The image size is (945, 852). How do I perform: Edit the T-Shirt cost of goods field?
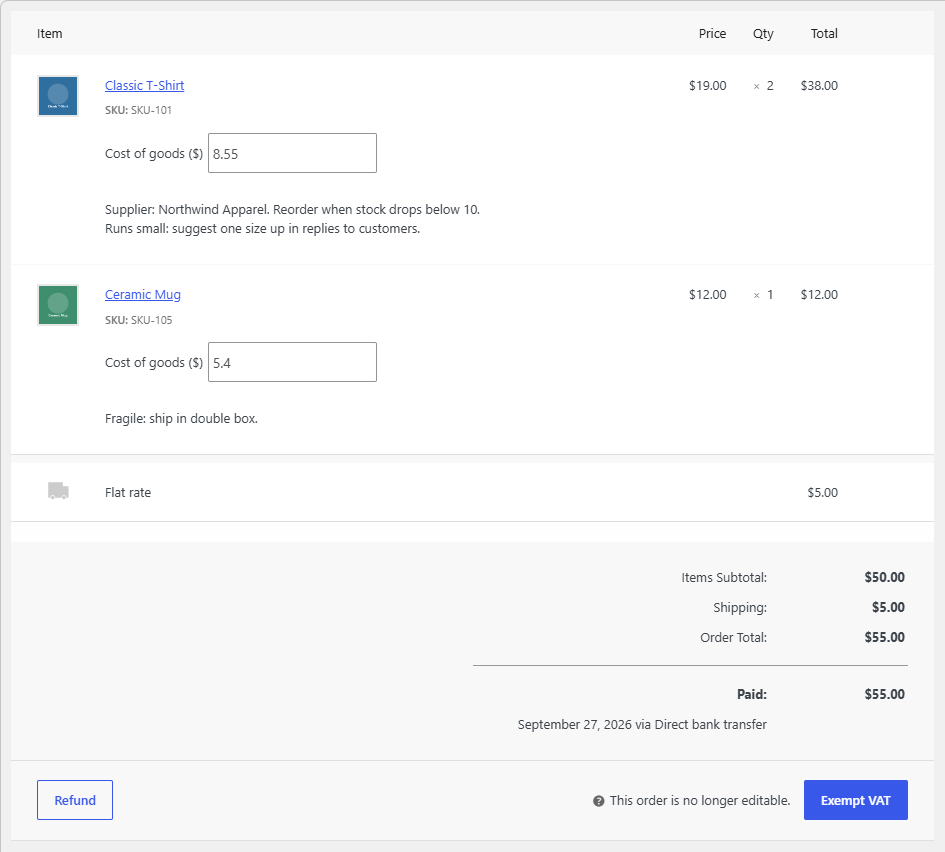[292, 153]
